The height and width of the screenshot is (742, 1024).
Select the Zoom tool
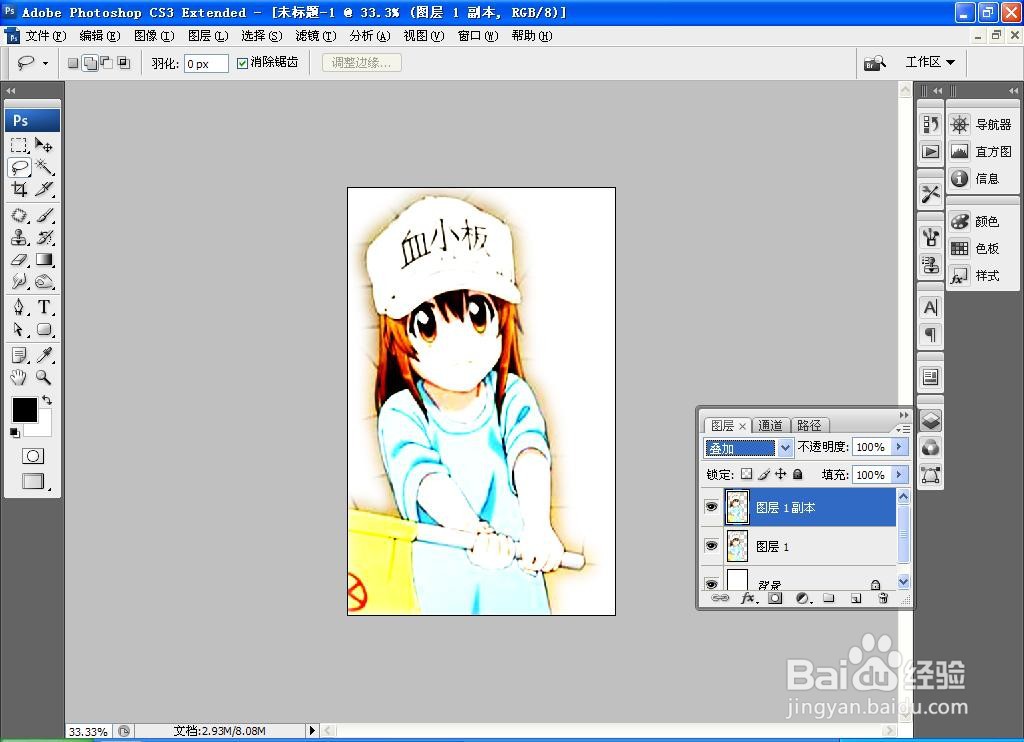pyautogui.click(x=44, y=377)
